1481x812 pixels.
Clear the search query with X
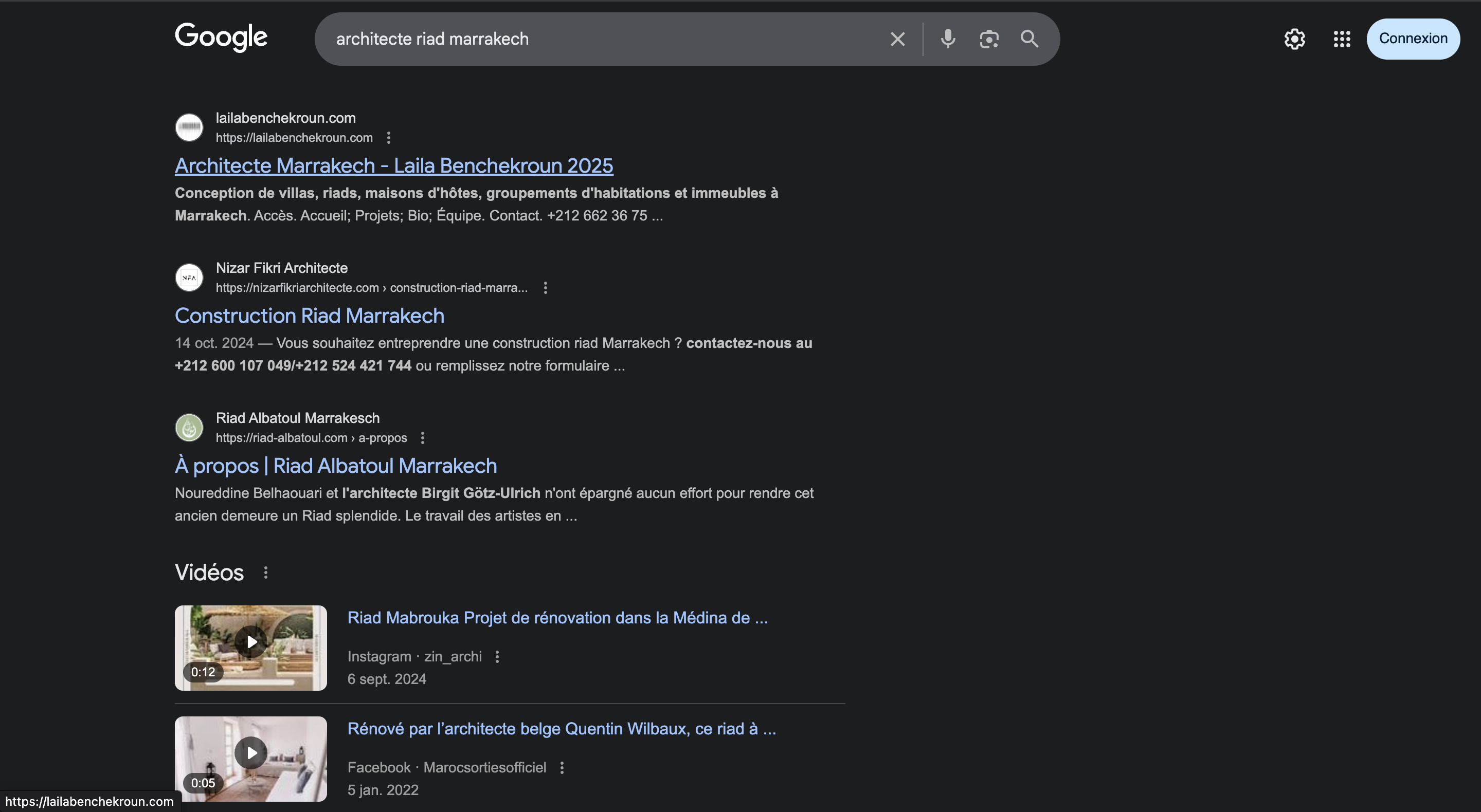[x=897, y=39]
